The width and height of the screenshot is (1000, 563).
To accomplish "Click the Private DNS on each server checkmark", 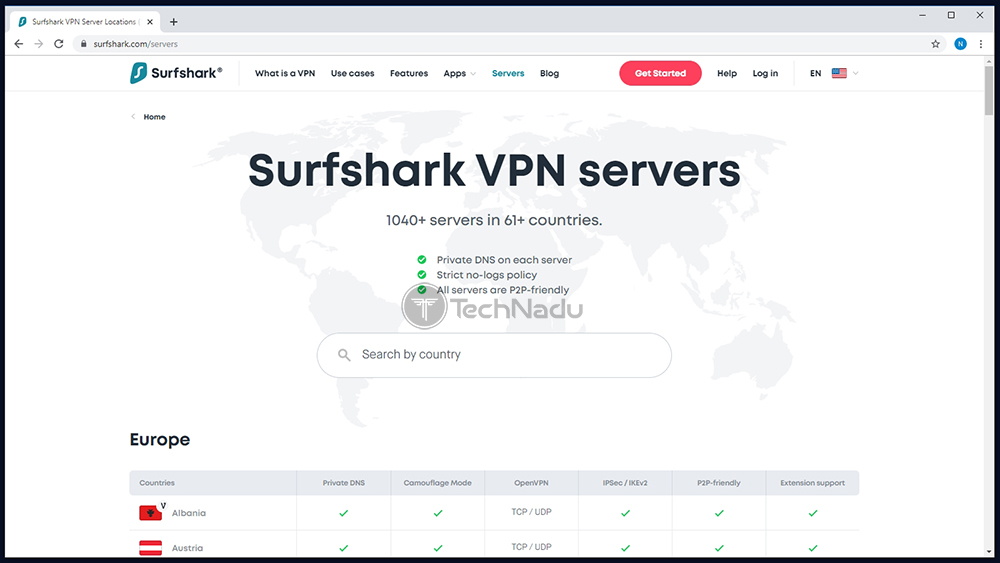I will pos(422,260).
